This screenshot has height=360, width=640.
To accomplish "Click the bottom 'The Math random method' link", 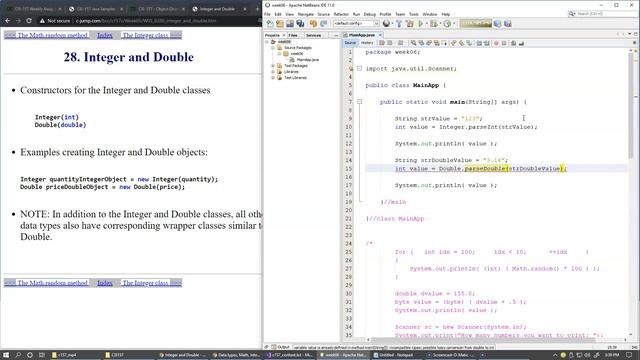I will [53, 283].
